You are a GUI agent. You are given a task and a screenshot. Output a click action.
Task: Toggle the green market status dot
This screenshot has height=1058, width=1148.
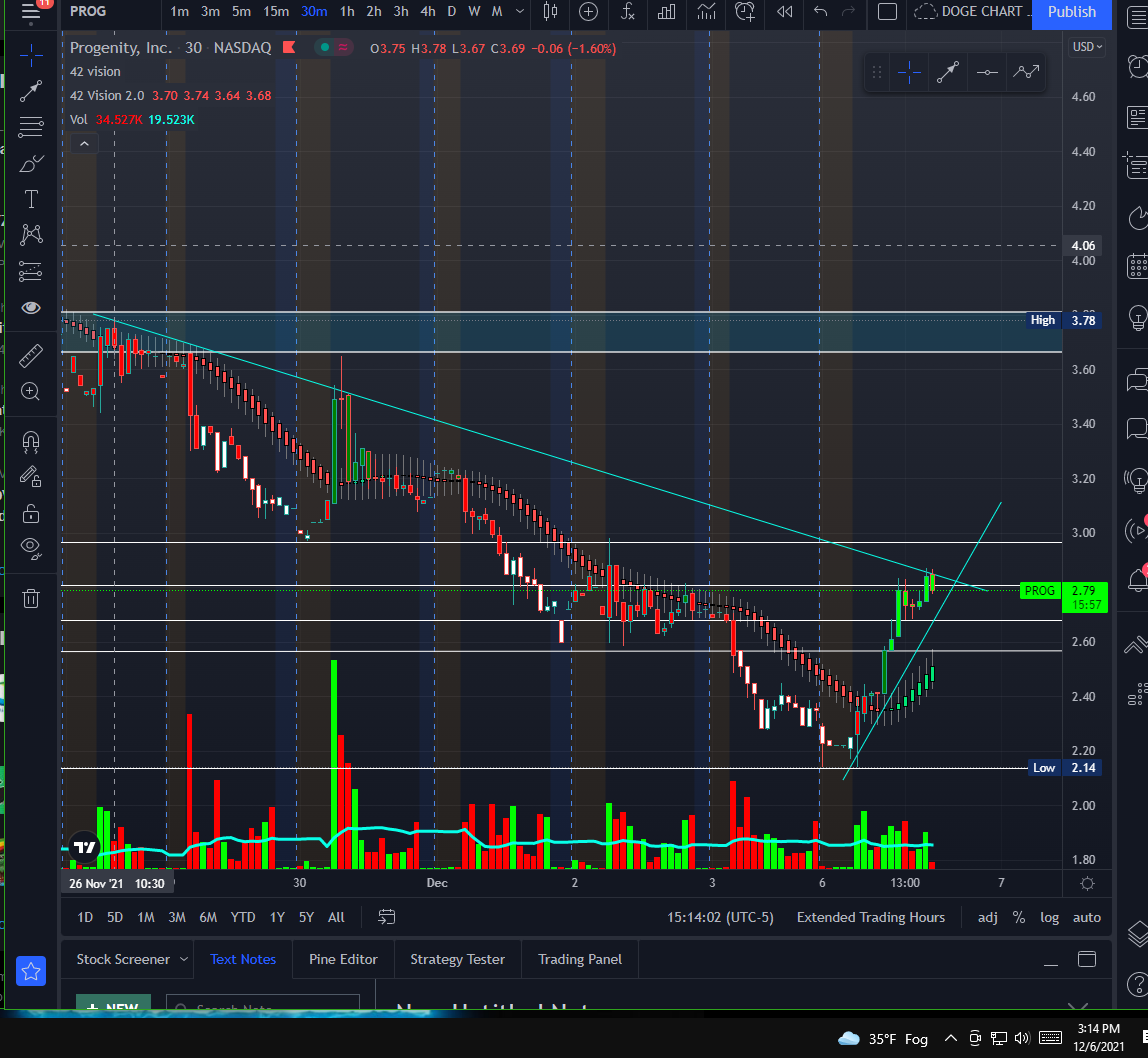tap(324, 48)
